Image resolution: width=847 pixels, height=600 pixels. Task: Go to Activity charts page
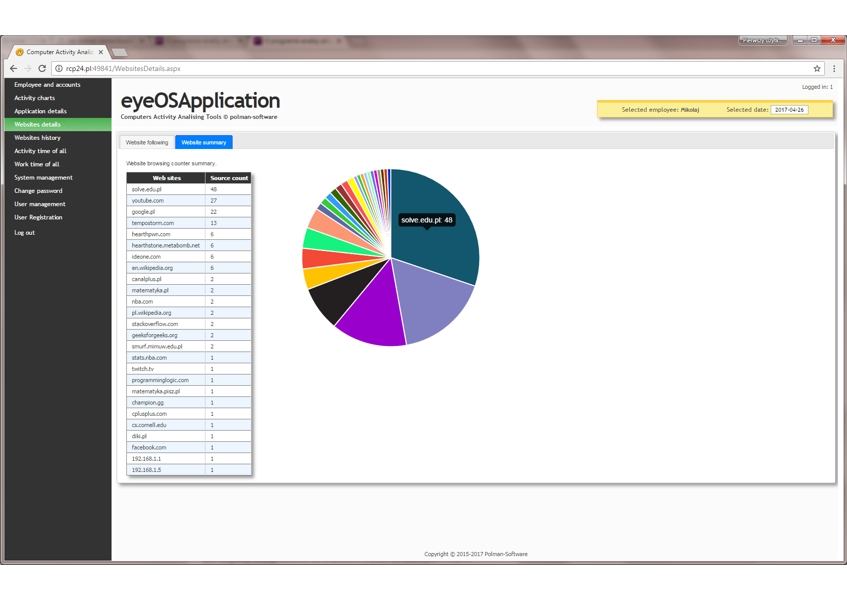[x=35, y=98]
